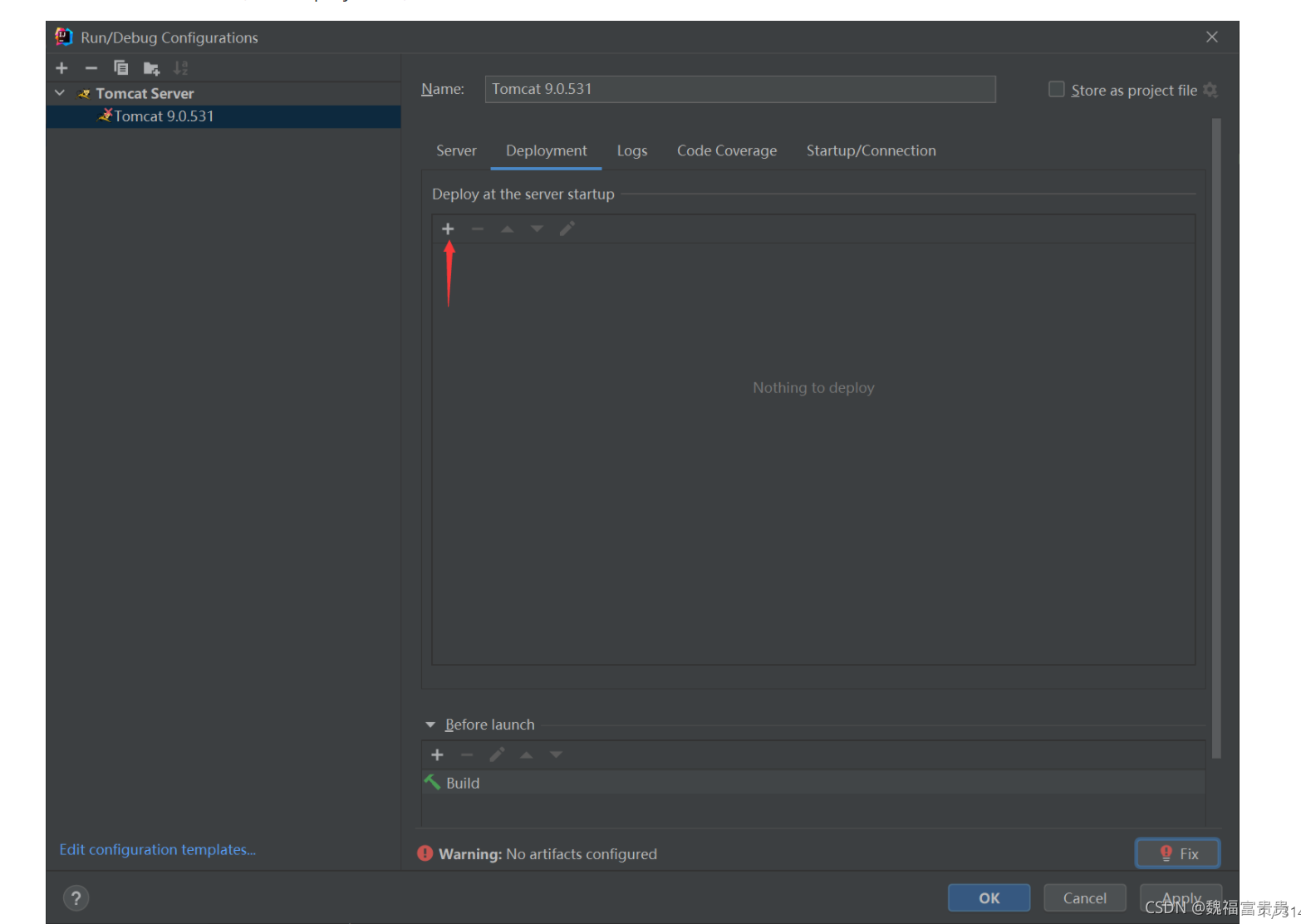Screen dimensions: 1301x924
Task: Click the Apply button
Action: 1181,898
